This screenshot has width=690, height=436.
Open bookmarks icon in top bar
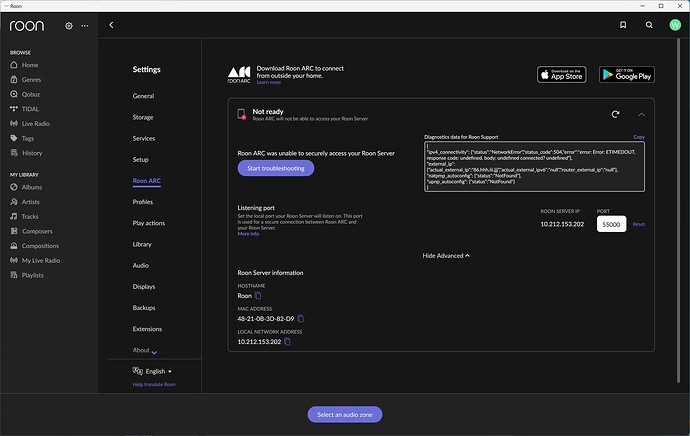tap(623, 25)
